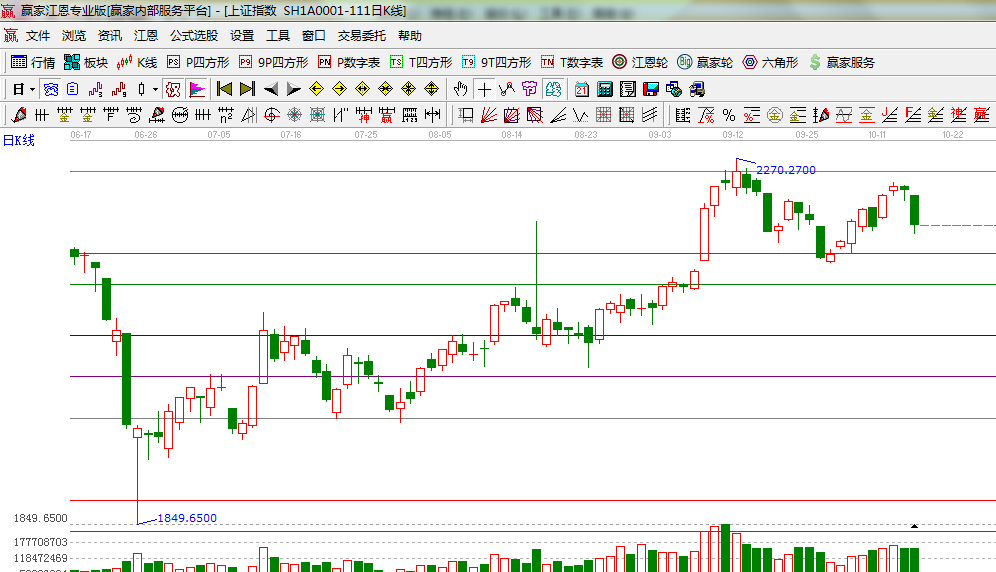Click the calculator icon in the toolbar

[x=604, y=89]
